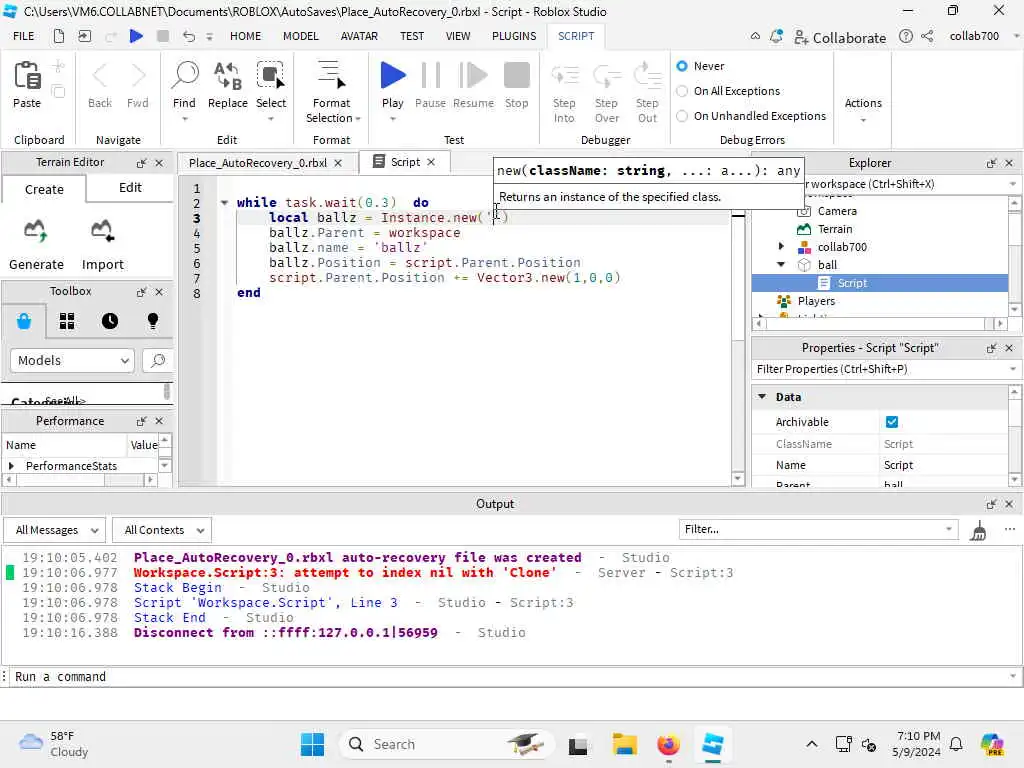Click the new file icon beside FILE

[59, 36]
